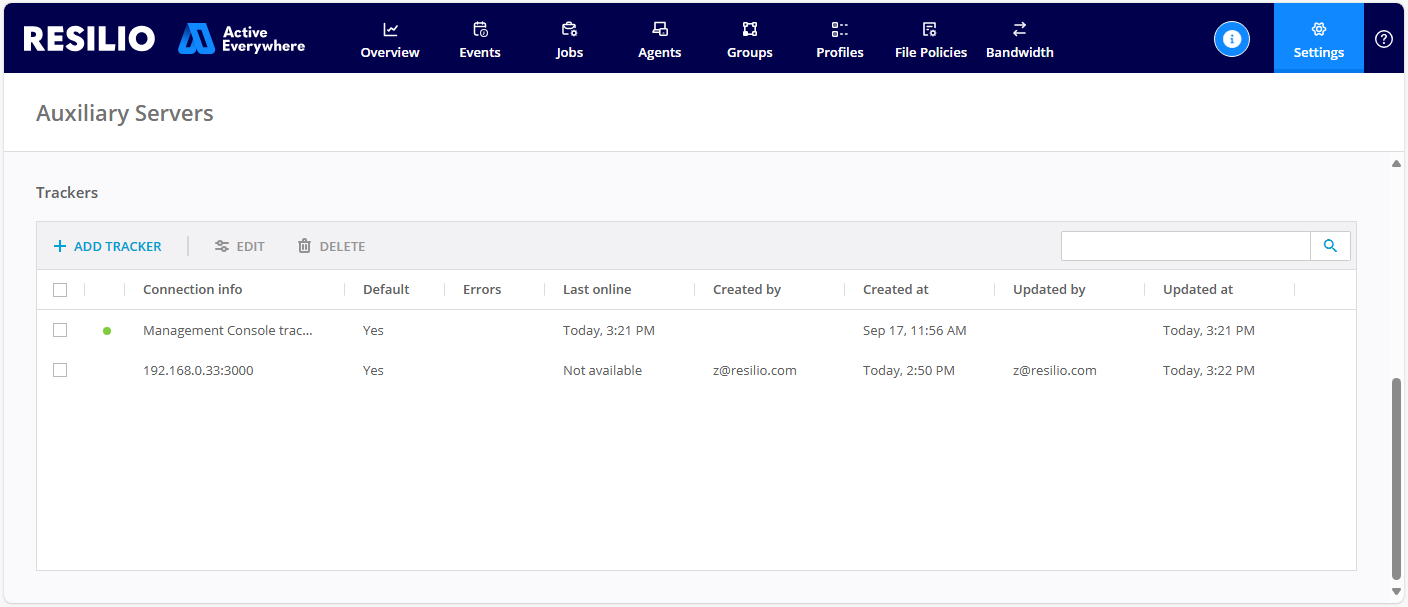Sort table by Updated at header

1197,290
